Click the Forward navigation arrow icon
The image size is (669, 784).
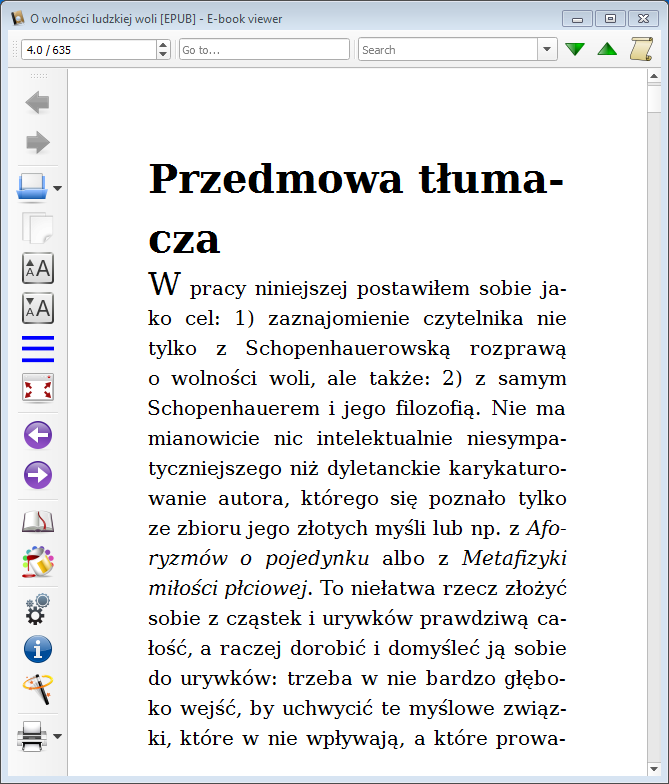pos(38,142)
